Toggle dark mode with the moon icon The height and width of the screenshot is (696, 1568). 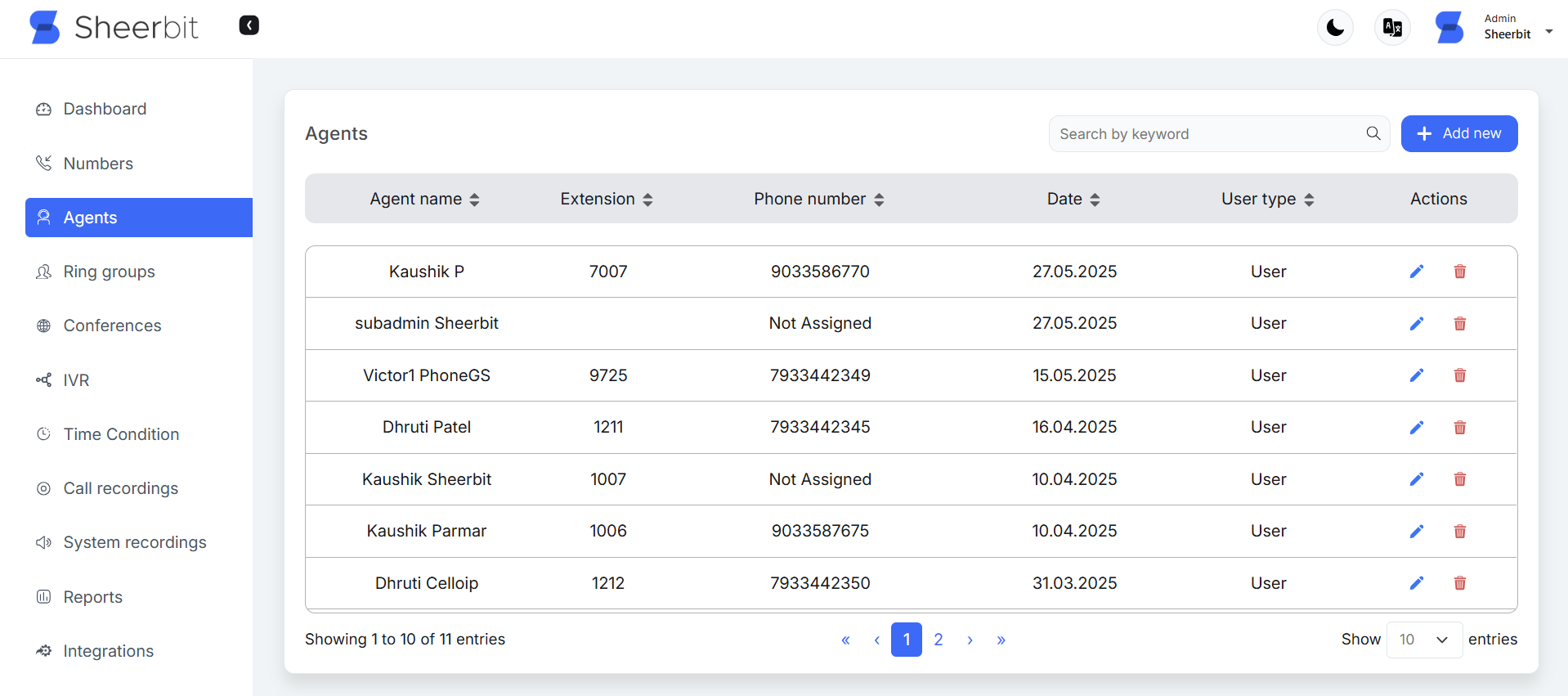click(x=1335, y=28)
